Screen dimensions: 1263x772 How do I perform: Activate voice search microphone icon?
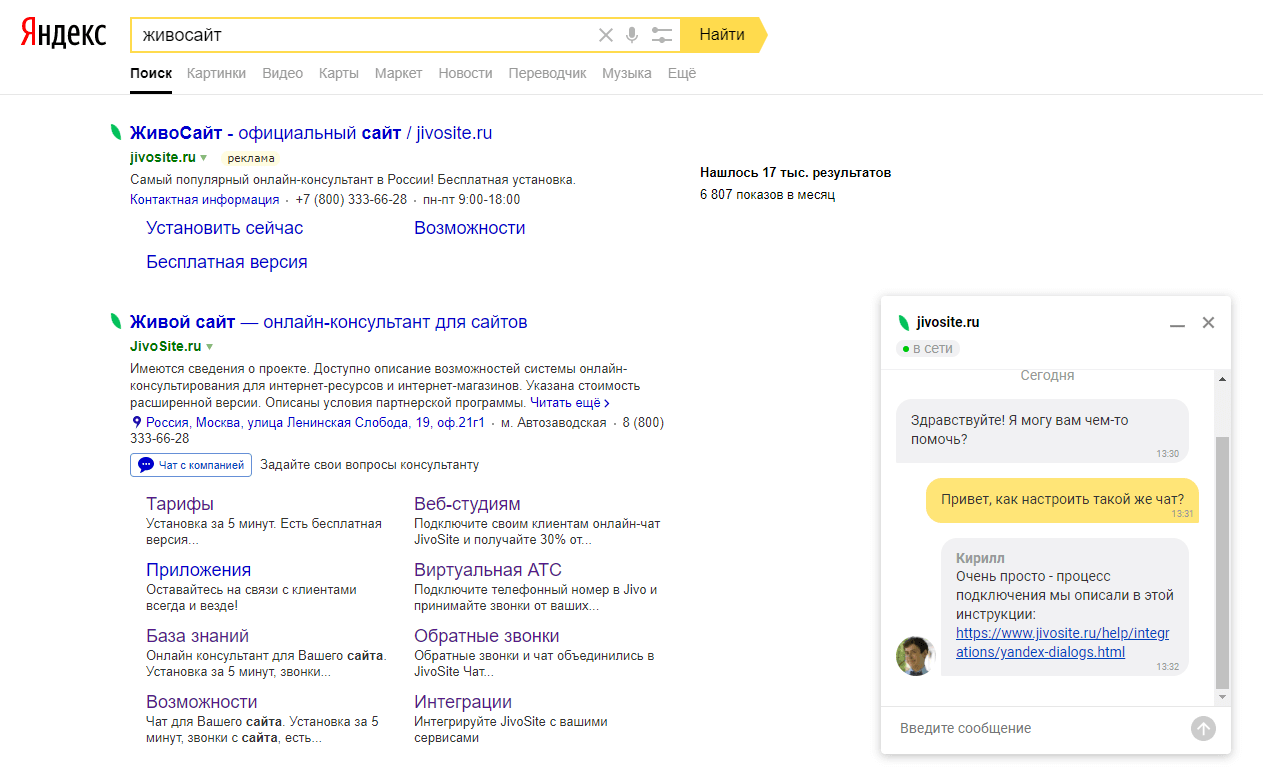[x=632, y=35]
